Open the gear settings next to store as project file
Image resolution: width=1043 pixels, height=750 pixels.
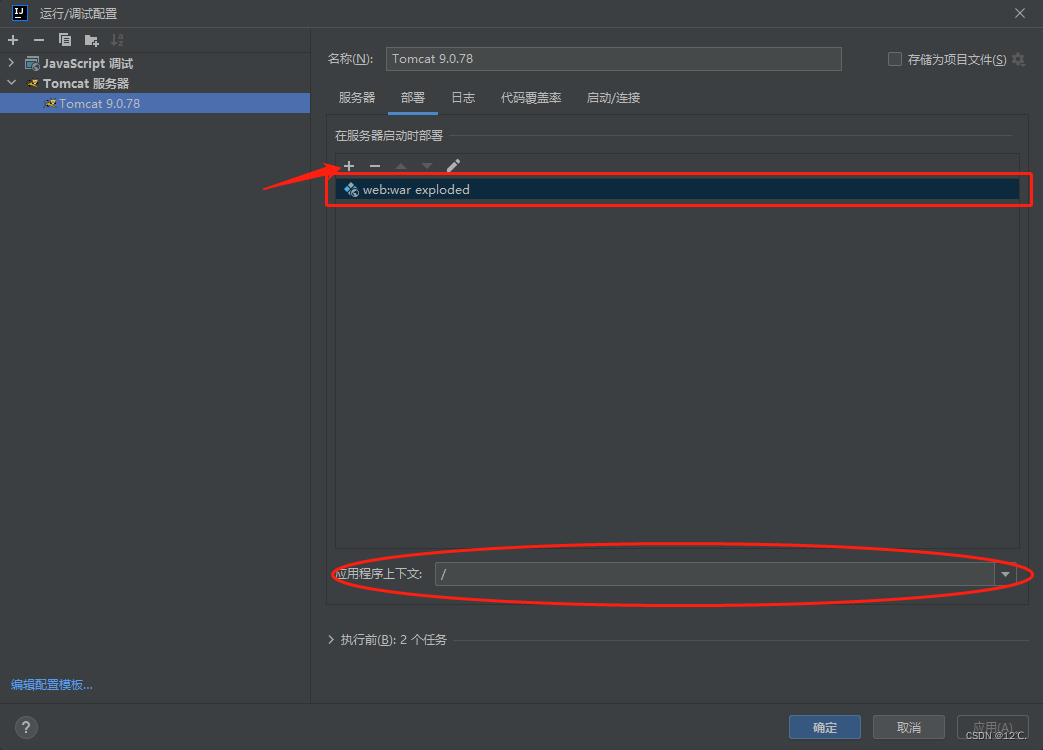pyautogui.click(x=1018, y=59)
